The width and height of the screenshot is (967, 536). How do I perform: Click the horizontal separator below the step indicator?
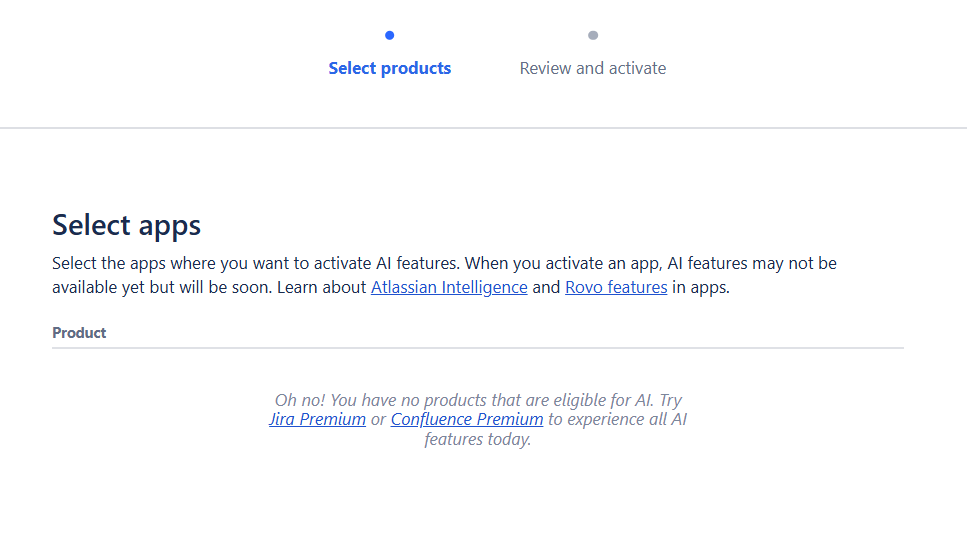(483, 128)
